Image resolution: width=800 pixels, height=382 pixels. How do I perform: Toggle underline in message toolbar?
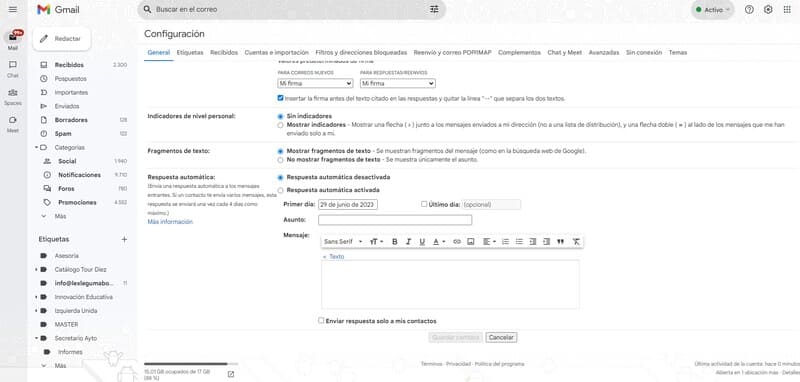click(x=422, y=242)
